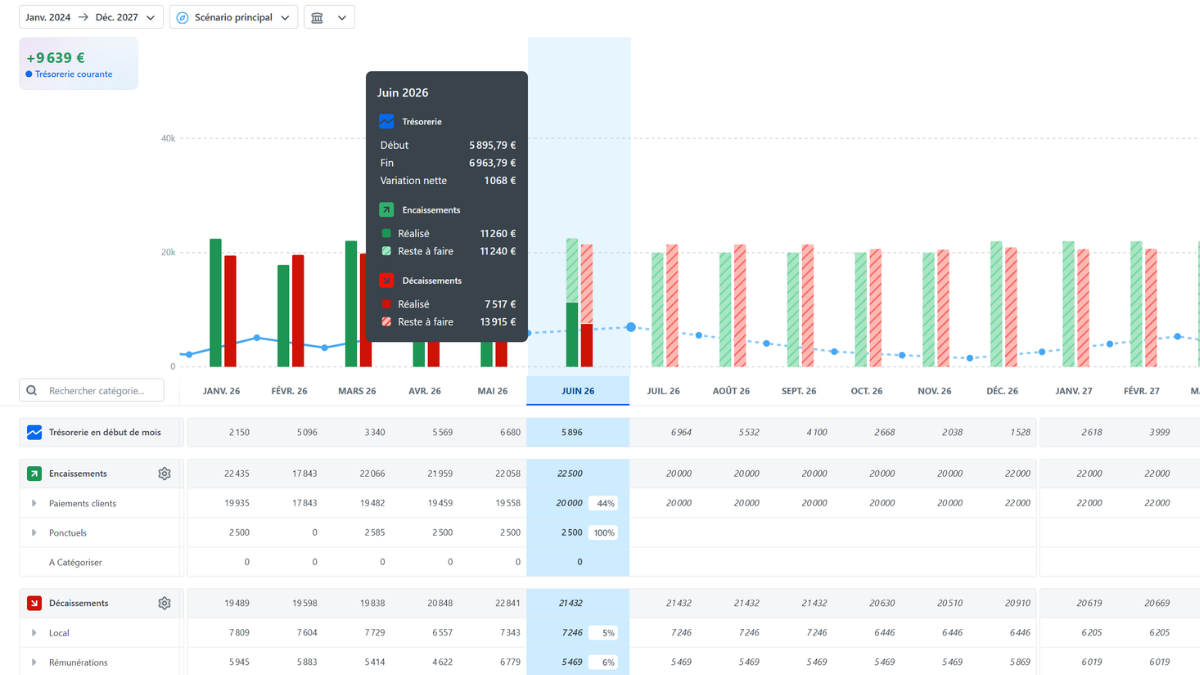
Task: Click the blue Trésorerie en début de mois icon
Action: point(34,432)
